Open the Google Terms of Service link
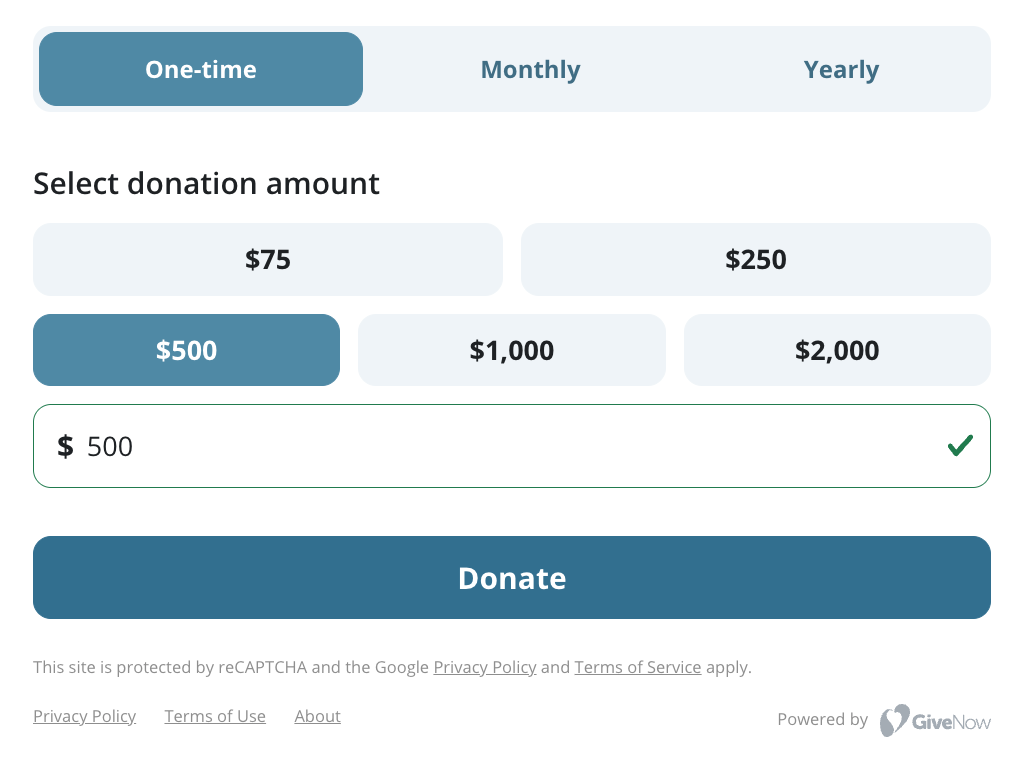1024x758 pixels. coord(638,667)
